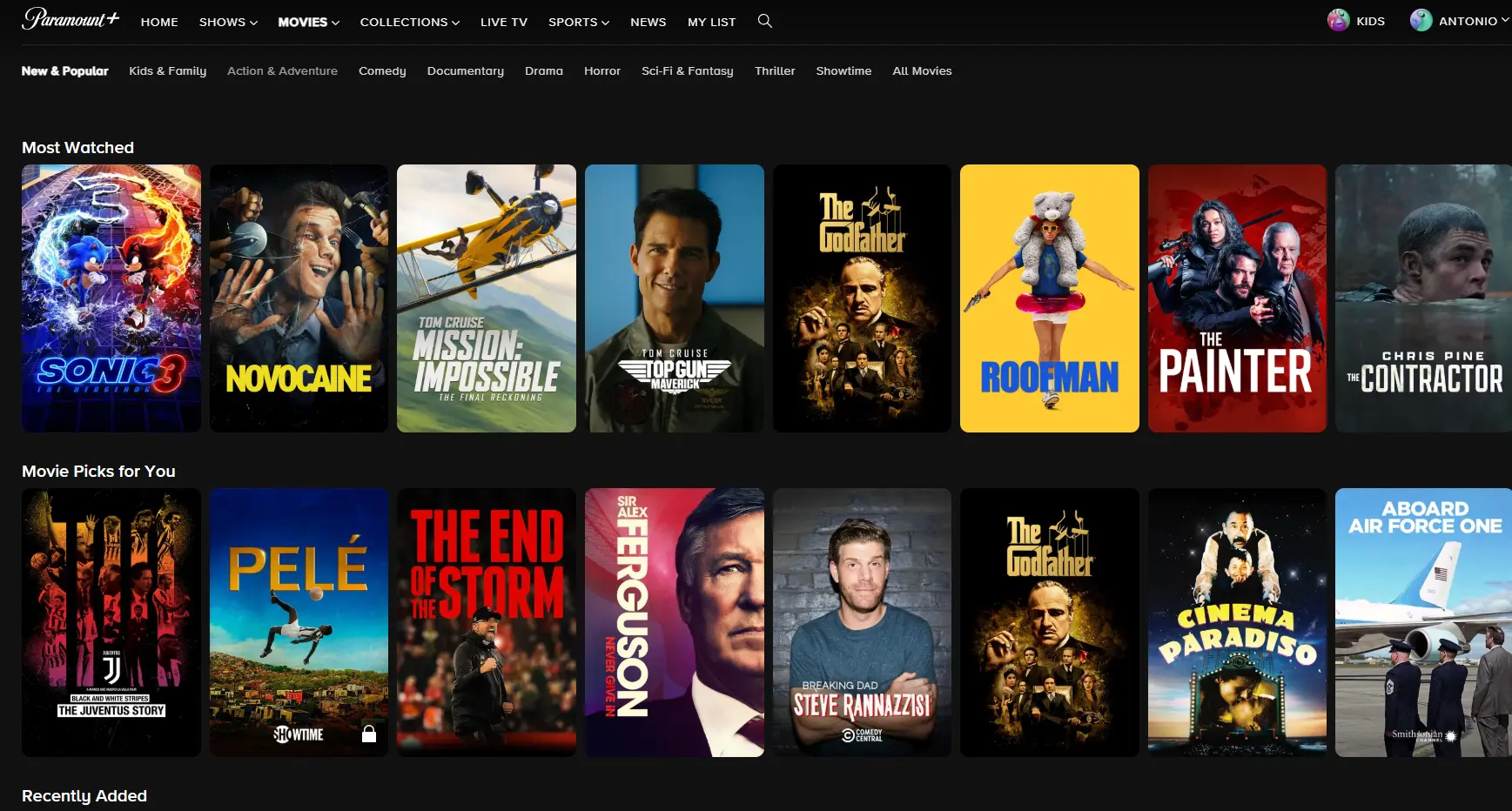Select The Godfather in Most Watched

coord(862,298)
